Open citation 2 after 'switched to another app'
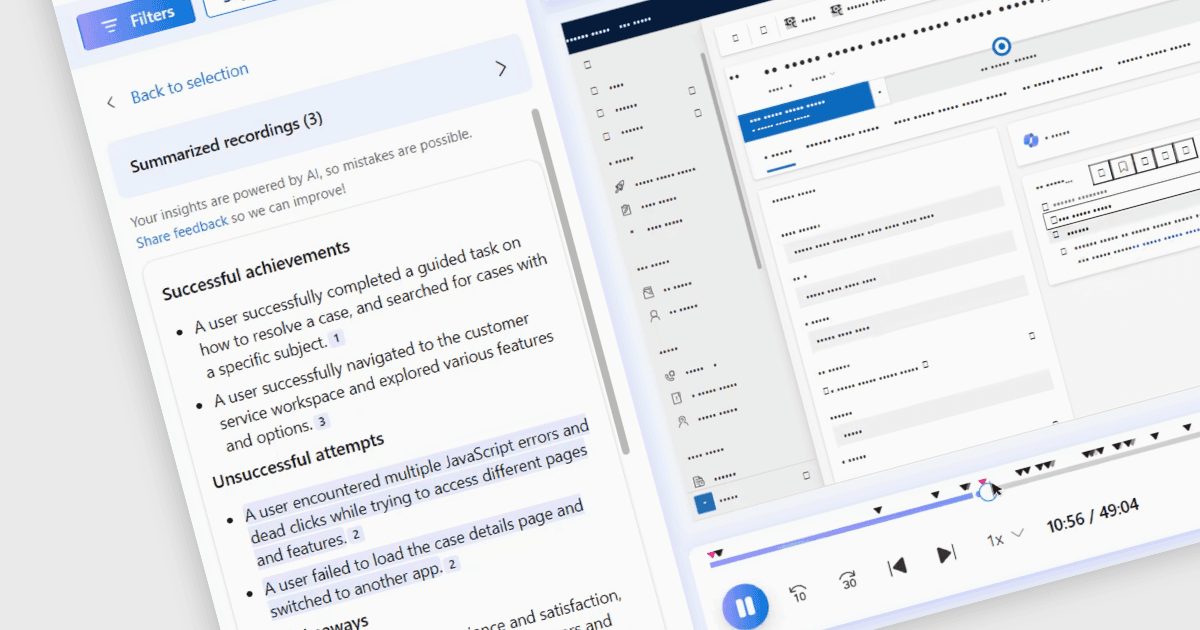Viewport: 1200px width, 630px height. tap(451, 564)
